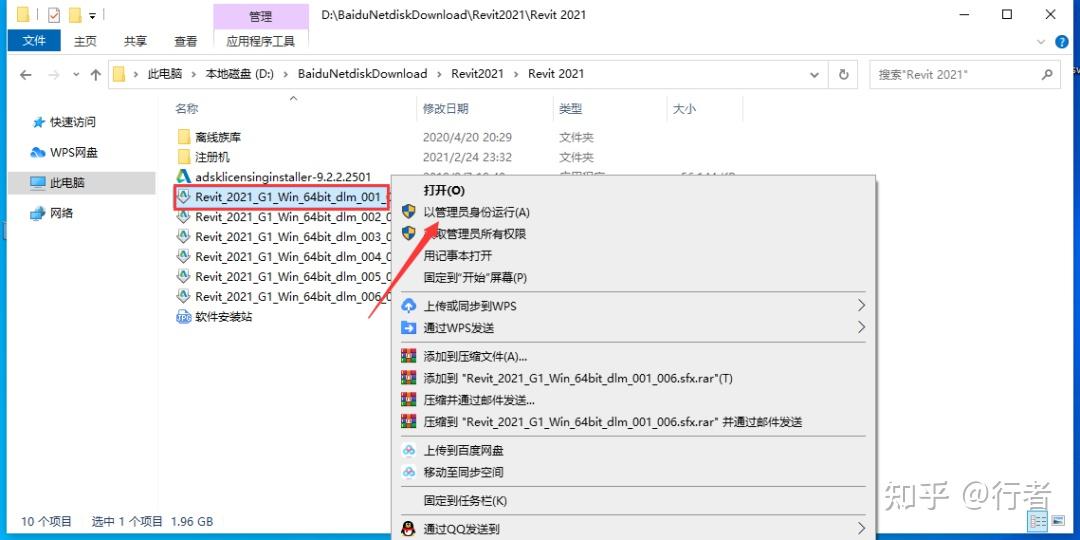This screenshot has width=1080, height=540.
Task: Click the Revit_2021_G1_Win_64bit_dlm_001 file icon
Action: pyautogui.click(x=183, y=197)
